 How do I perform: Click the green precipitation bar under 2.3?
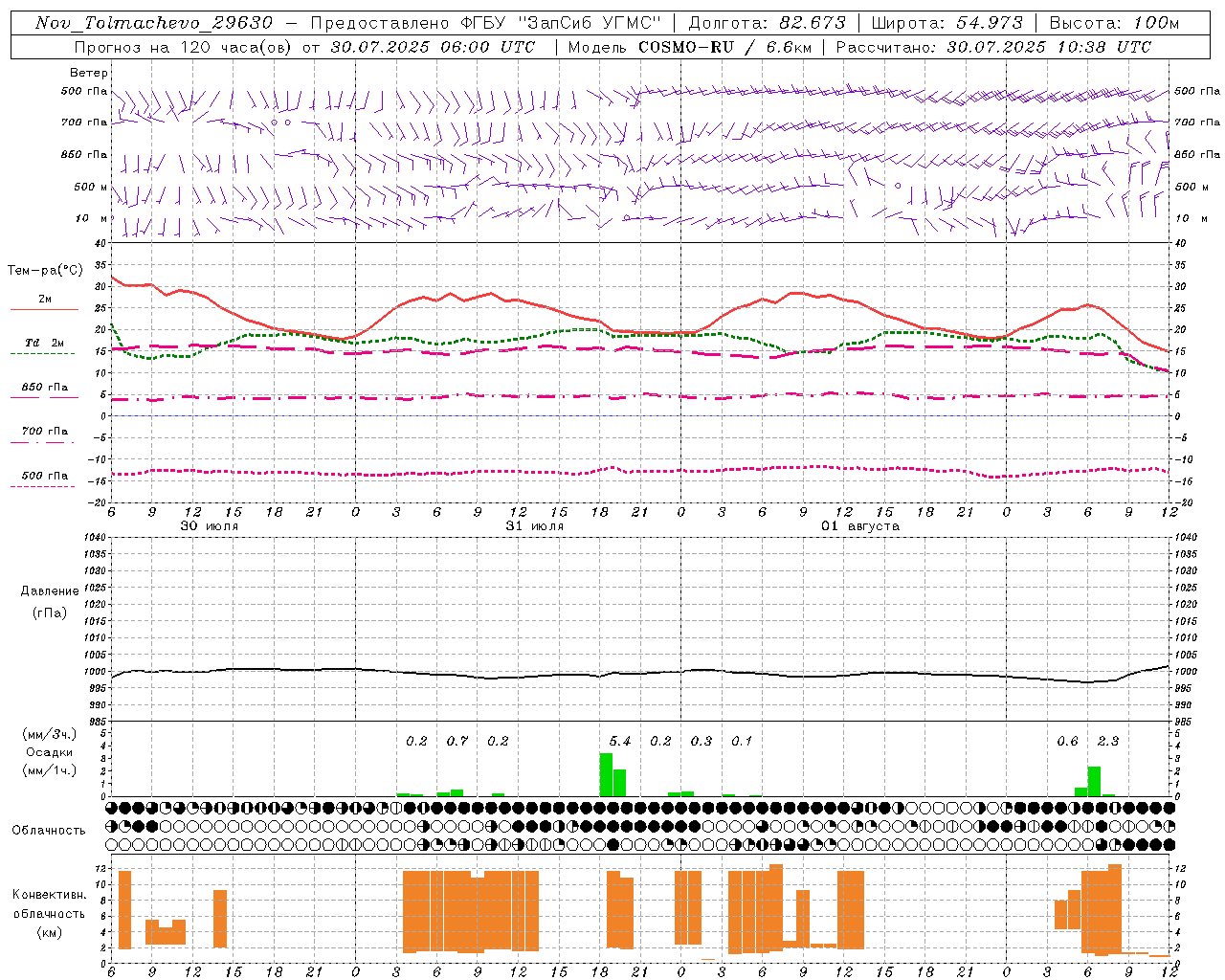(x=1094, y=781)
